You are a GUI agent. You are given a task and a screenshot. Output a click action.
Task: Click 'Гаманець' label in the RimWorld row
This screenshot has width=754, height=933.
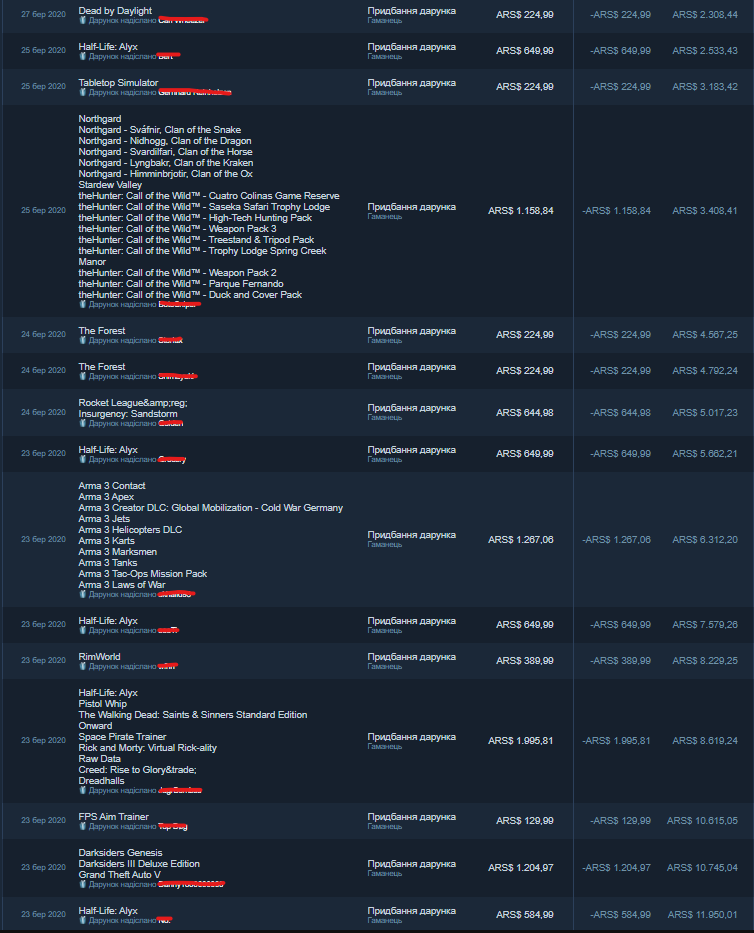(x=385, y=666)
